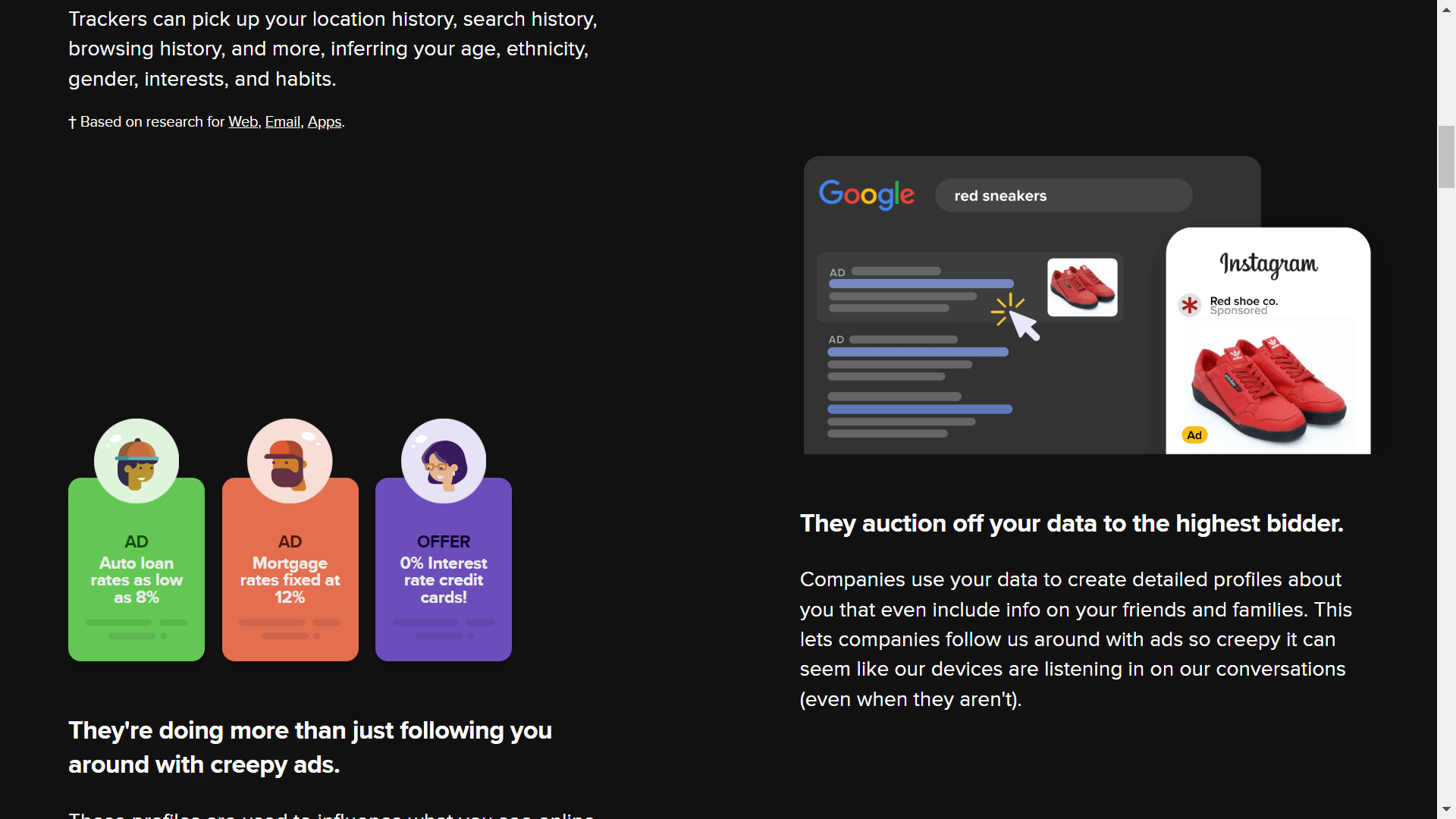1456x819 pixels.
Task: Click the 'creepy ads' heading text
Action: (x=310, y=747)
